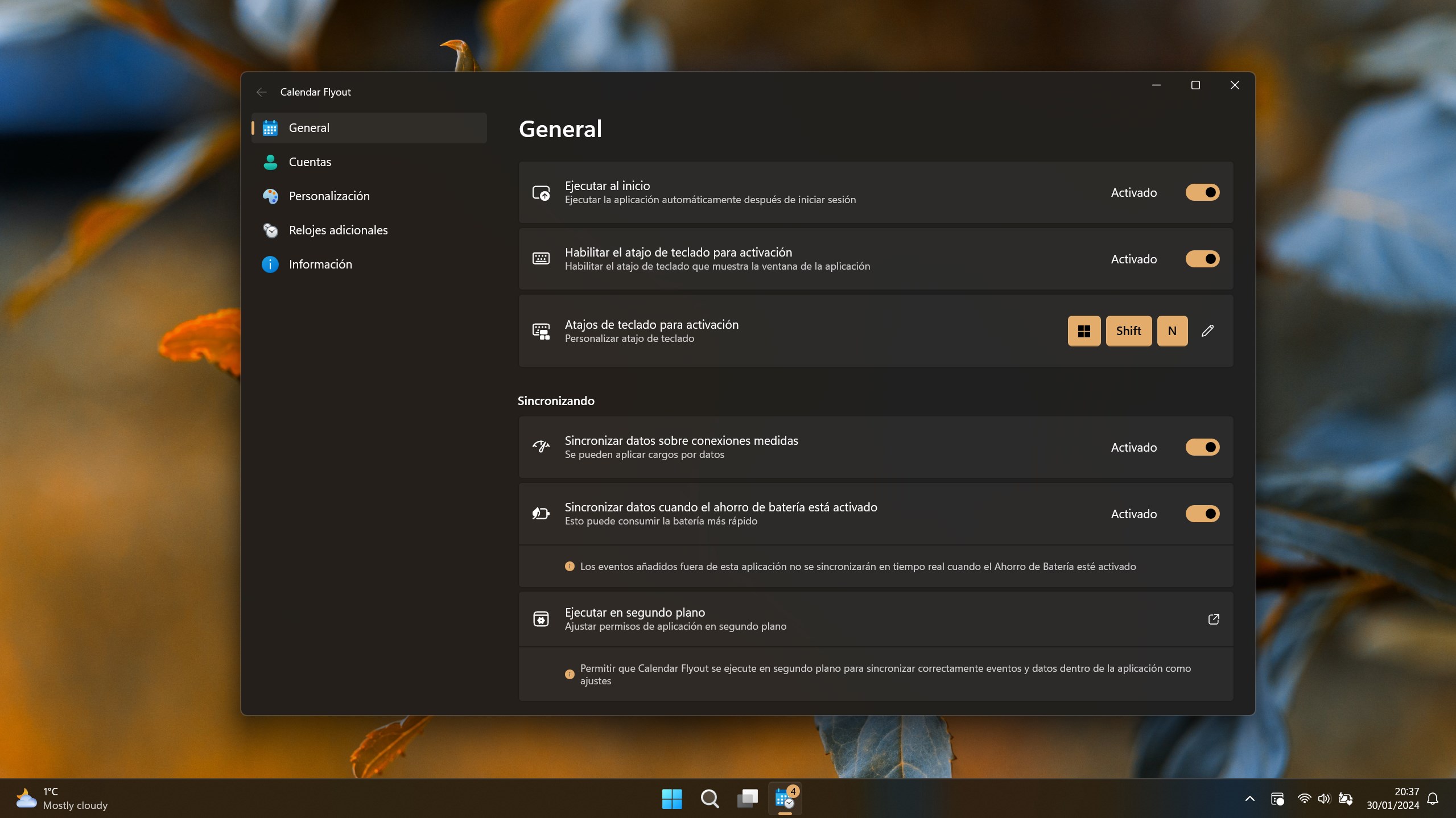Click the General page heading
This screenshot has height=818, width=1456.
(560, 129)
